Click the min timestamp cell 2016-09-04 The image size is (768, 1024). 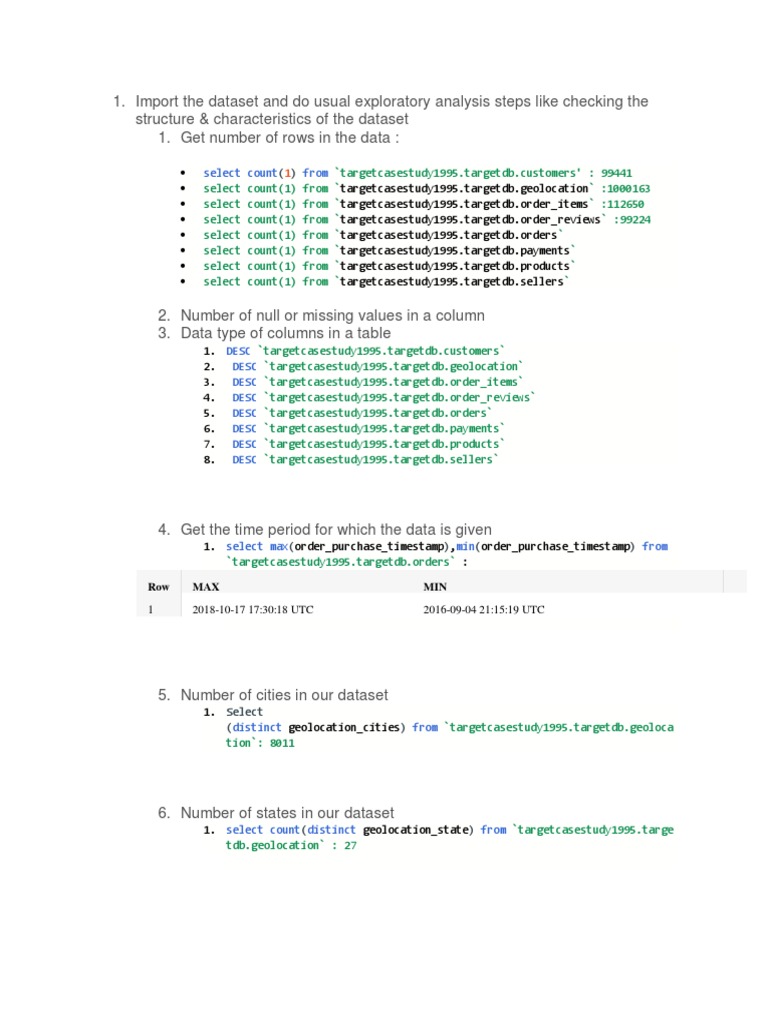click(x=484, y=609)
